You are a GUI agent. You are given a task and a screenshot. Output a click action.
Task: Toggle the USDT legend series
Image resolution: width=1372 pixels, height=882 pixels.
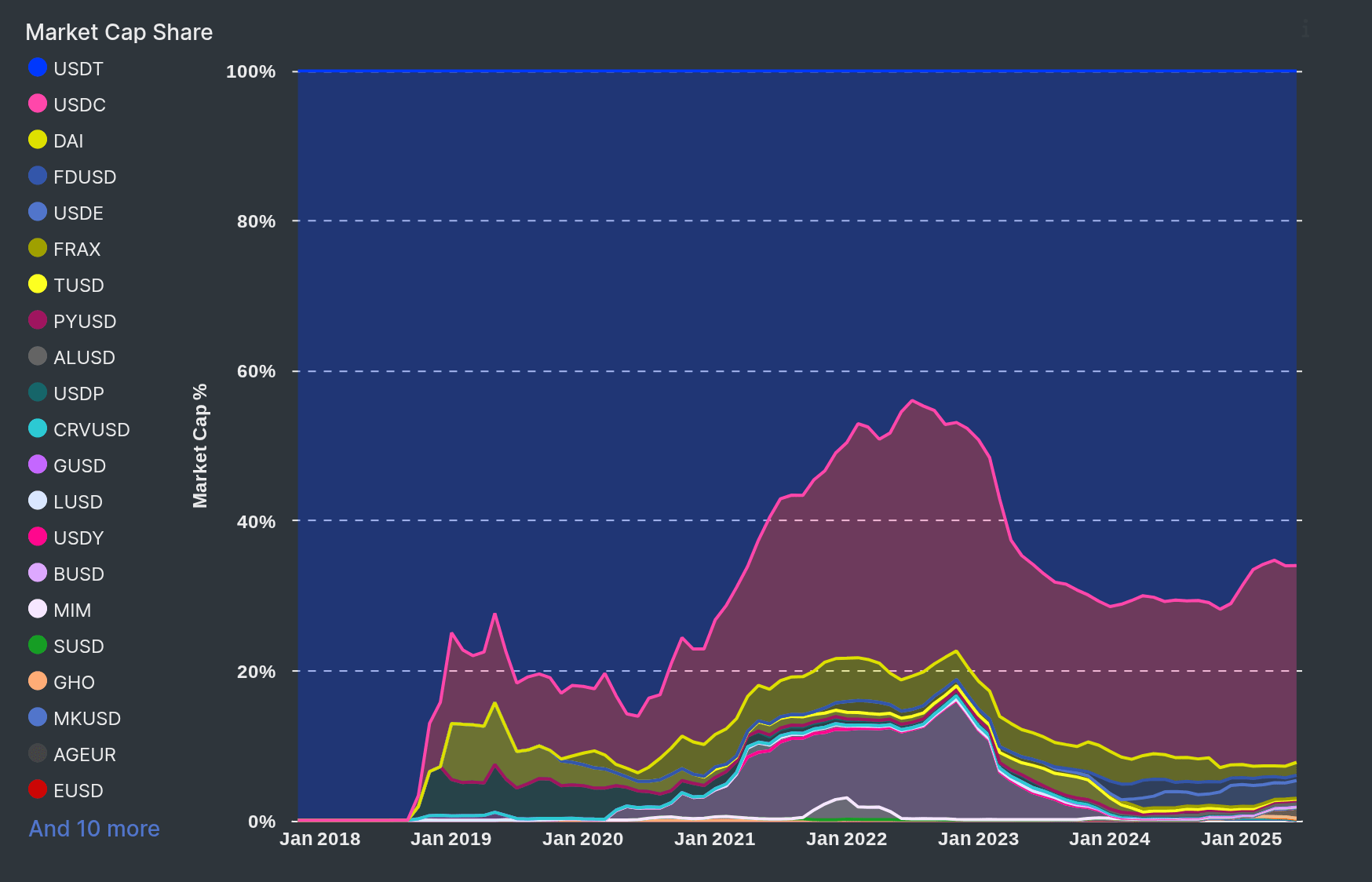click(x=38, y=68)
